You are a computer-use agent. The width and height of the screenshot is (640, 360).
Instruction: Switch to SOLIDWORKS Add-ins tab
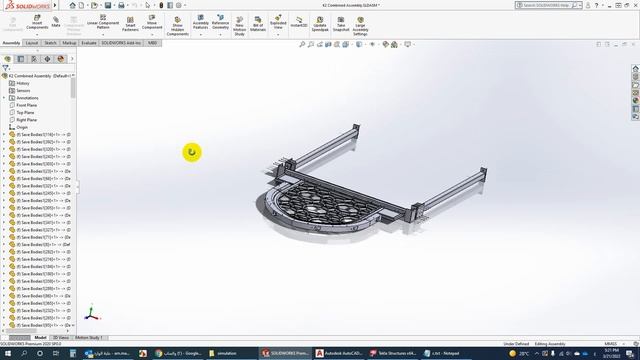click(x=121, y=43)
